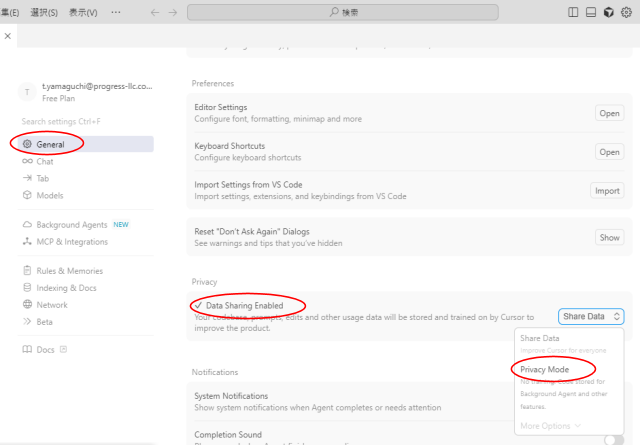The height and width of the screenshot is (445, 640).
Task: Open the Models settings page
Action: [49, 195]
